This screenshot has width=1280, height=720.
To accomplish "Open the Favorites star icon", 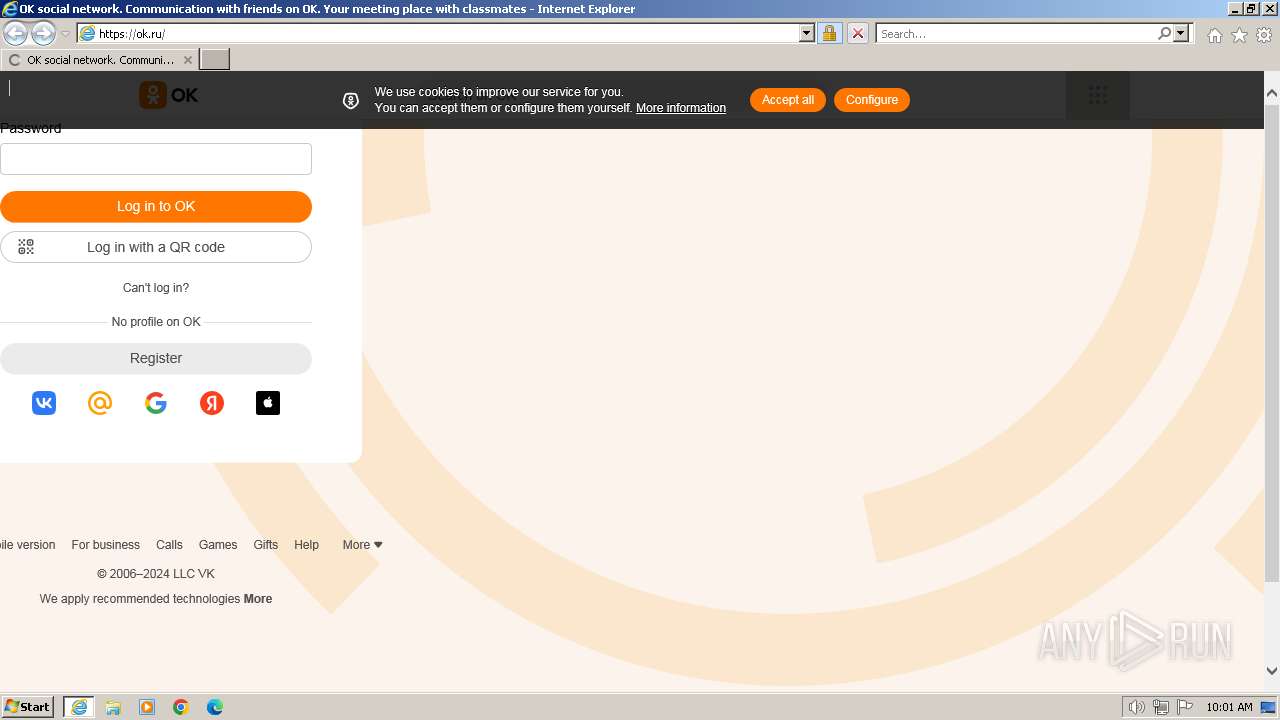I will 1239,35.
